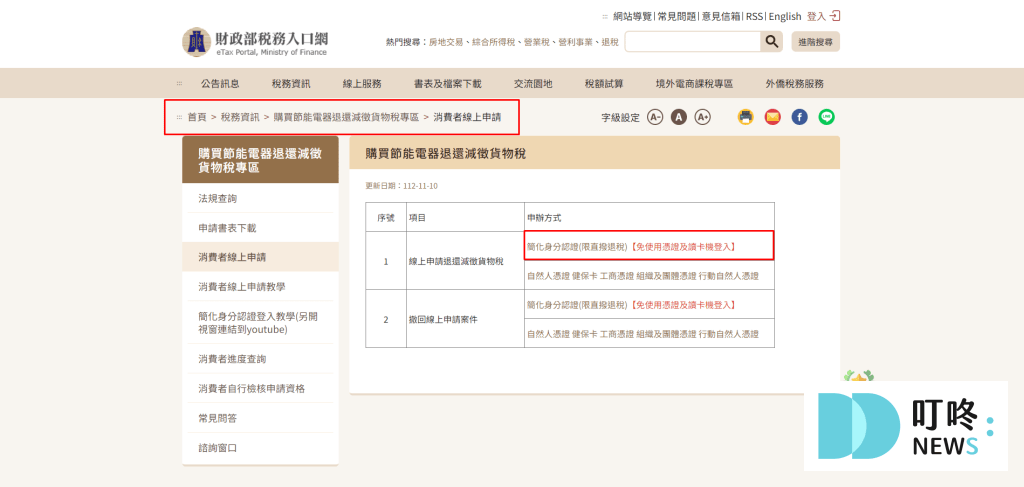Viewport: 1024px width, 487px height.
Task: Open 網站導覽 site map link
Action: 633,16
